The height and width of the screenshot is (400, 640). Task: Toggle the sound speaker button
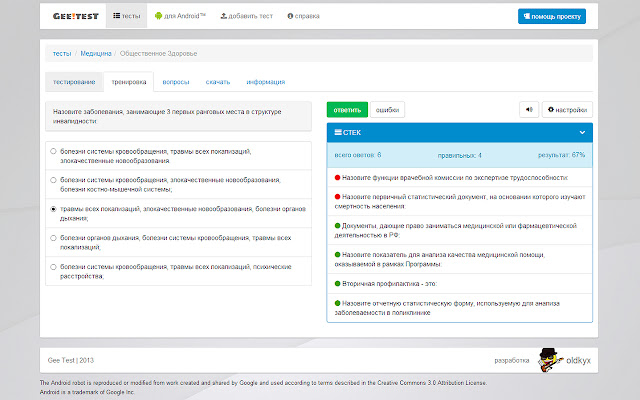[529, 110]
